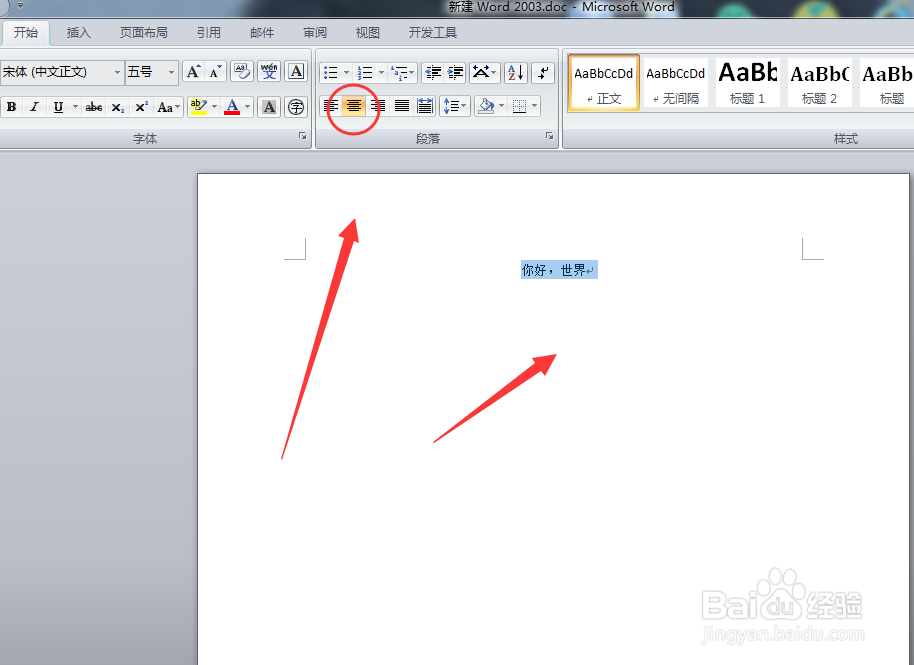Open borders dropdown arrow
Viewport: 914px width, 665px height.
pos(535,106)
